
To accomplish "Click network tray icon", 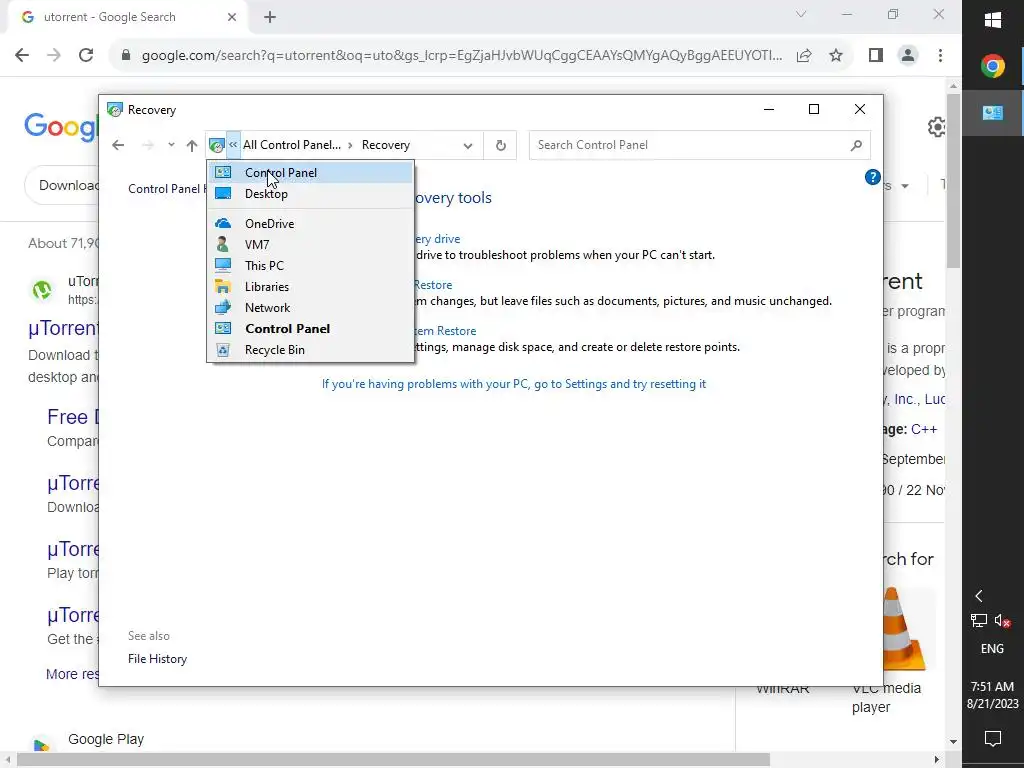I will (x=978, y=620).
